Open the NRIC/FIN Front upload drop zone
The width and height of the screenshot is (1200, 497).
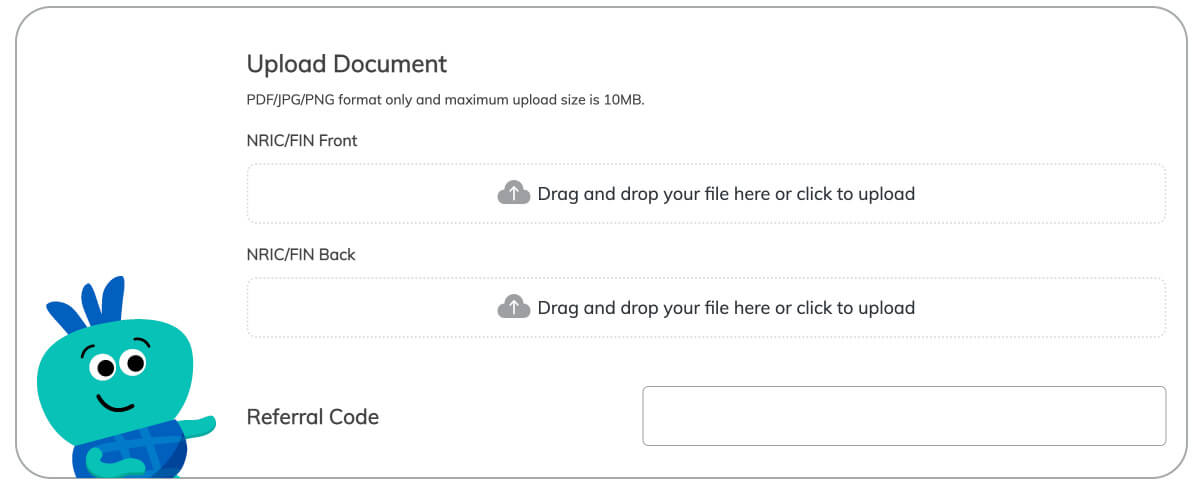(706, 193)
